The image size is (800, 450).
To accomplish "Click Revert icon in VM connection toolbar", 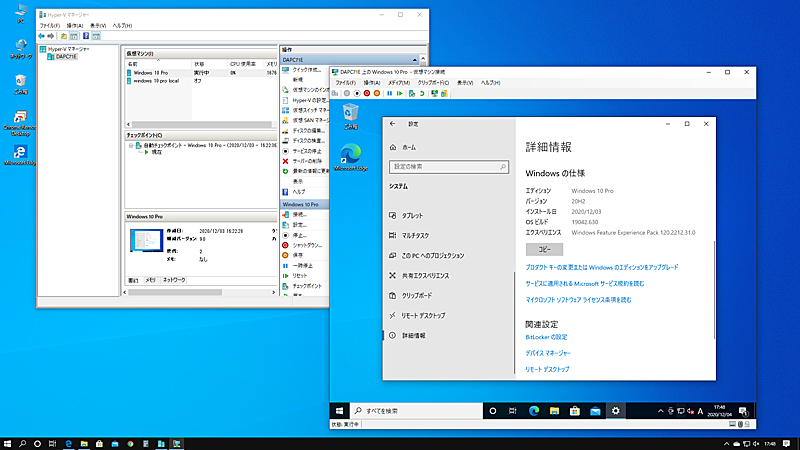I will [x=422, y=93].
